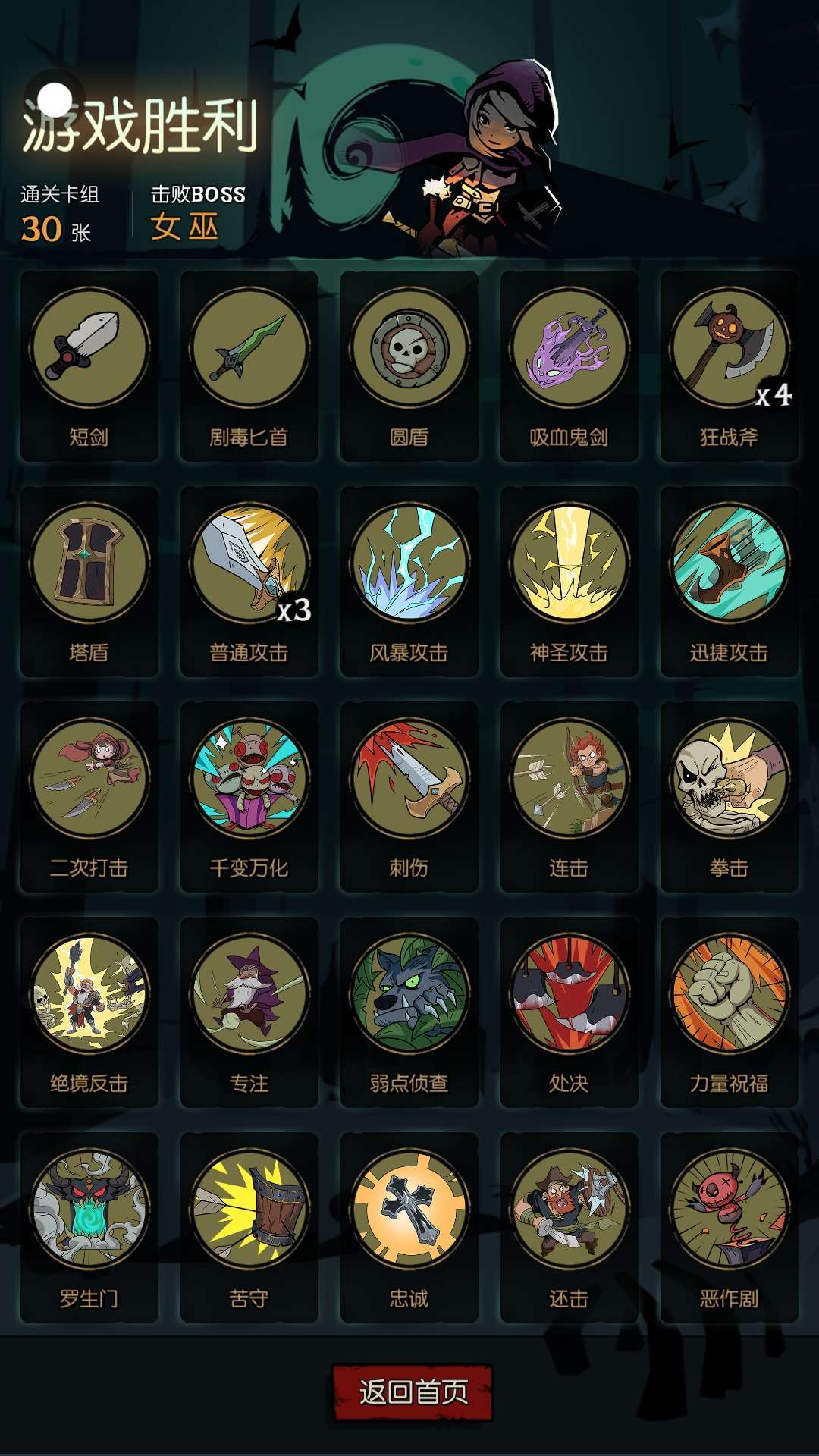Open the 塔盾 tower shield card
Screen dimensions: 819x1456
coord(89,582)
